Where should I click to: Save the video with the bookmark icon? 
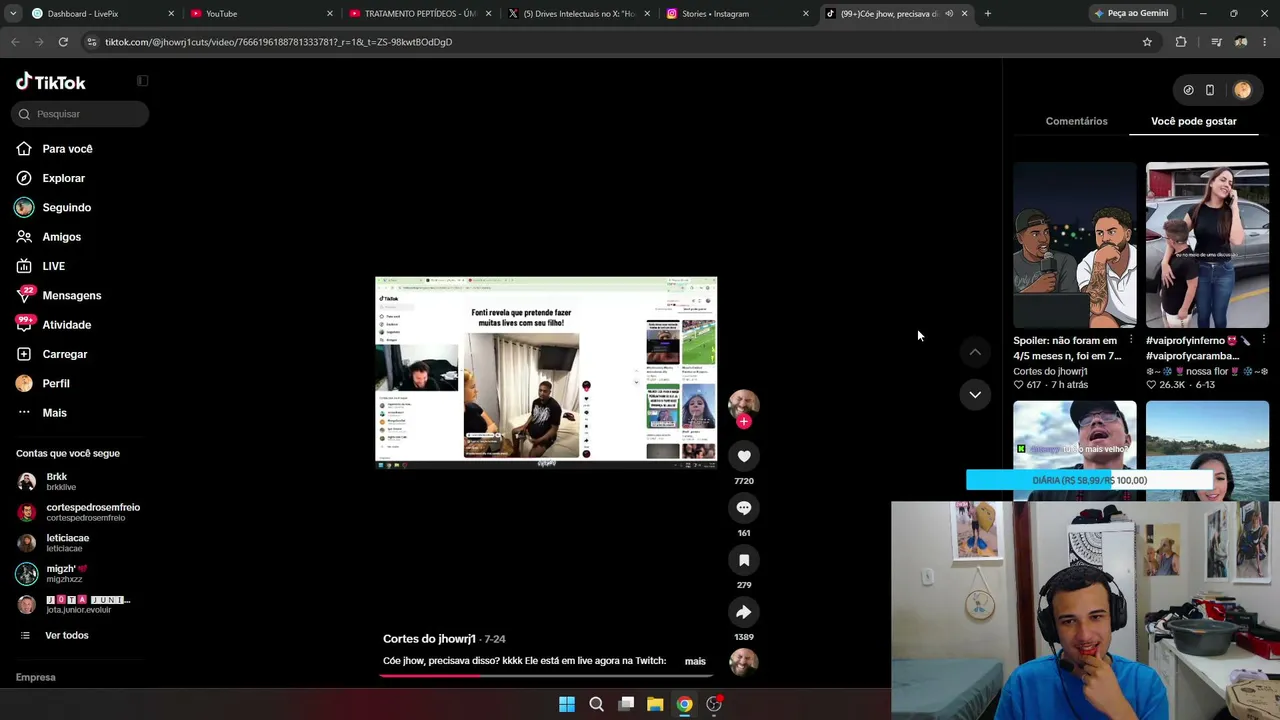744,560
